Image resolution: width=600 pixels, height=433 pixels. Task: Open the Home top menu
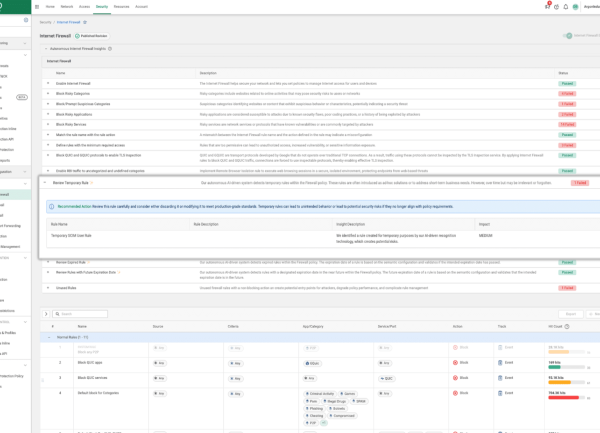pyautogui.click(x=50, y=7)
